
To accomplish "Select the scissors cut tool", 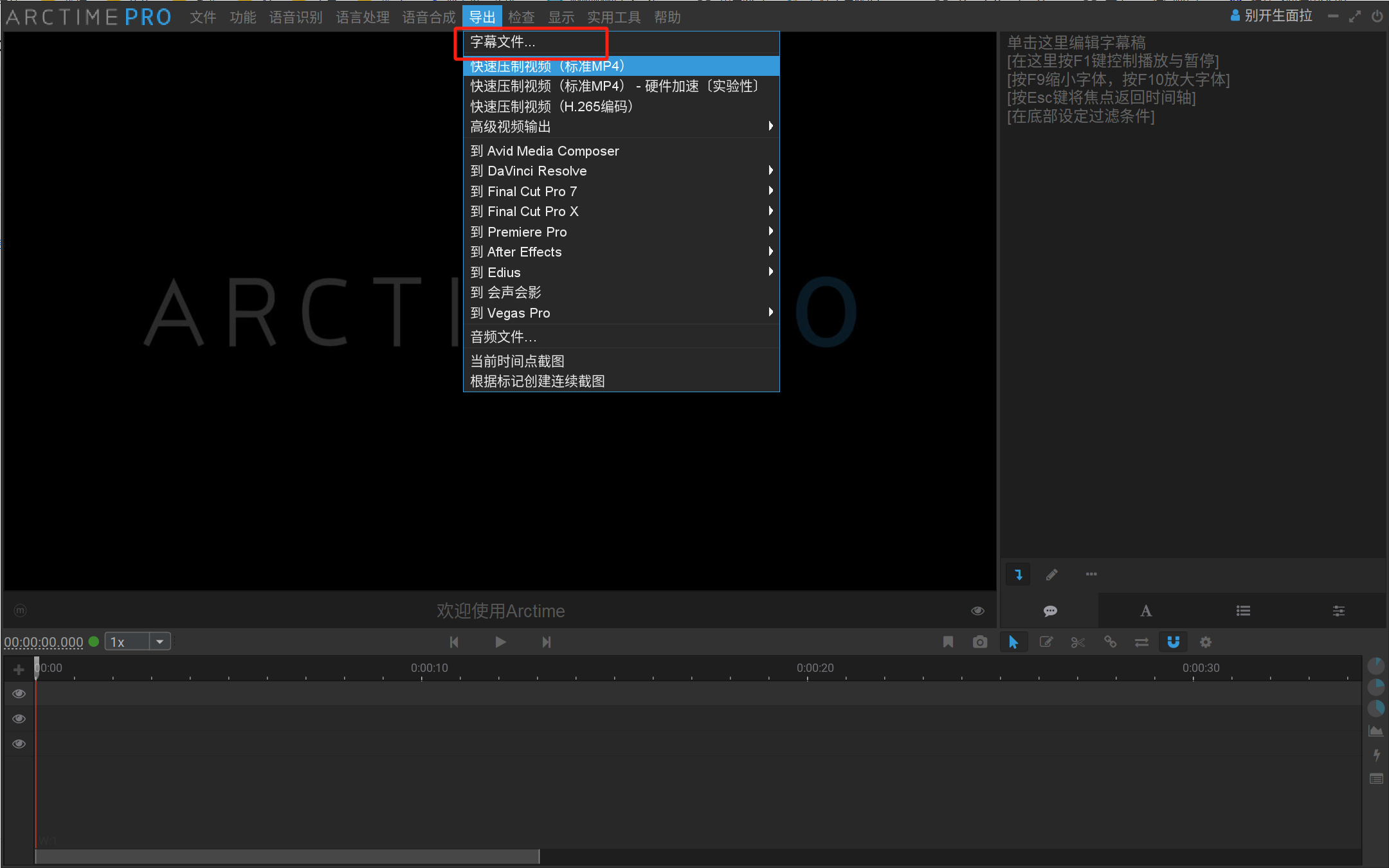I will [x=1078, y=642].
